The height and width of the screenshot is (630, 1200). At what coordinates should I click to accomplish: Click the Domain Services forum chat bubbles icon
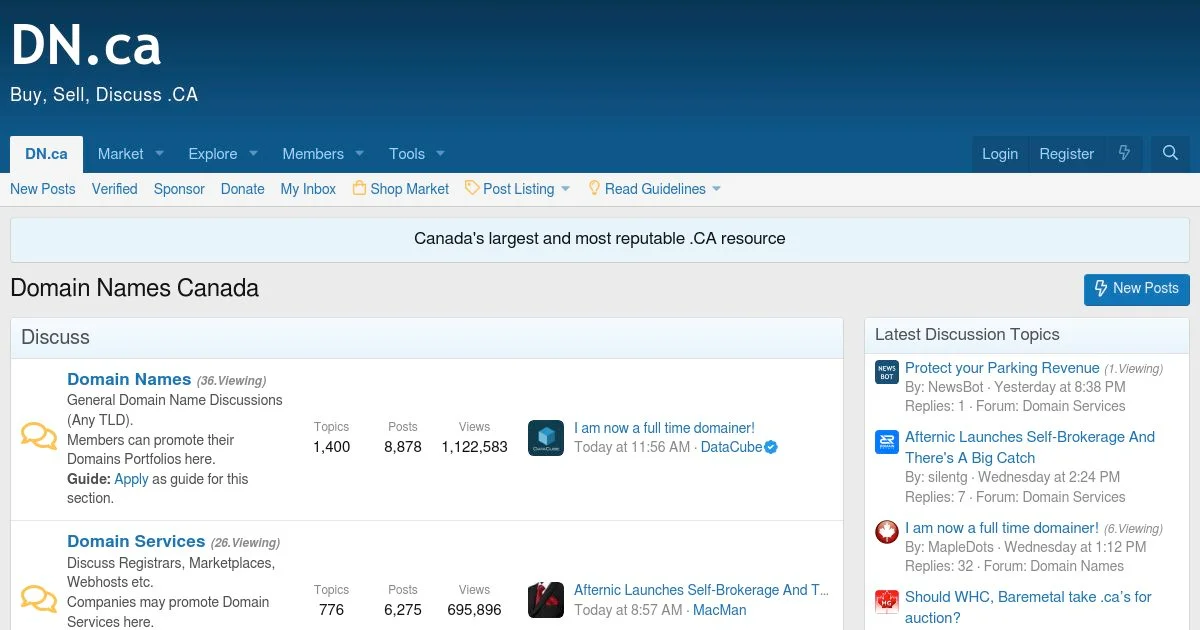[x=39, y=599]
